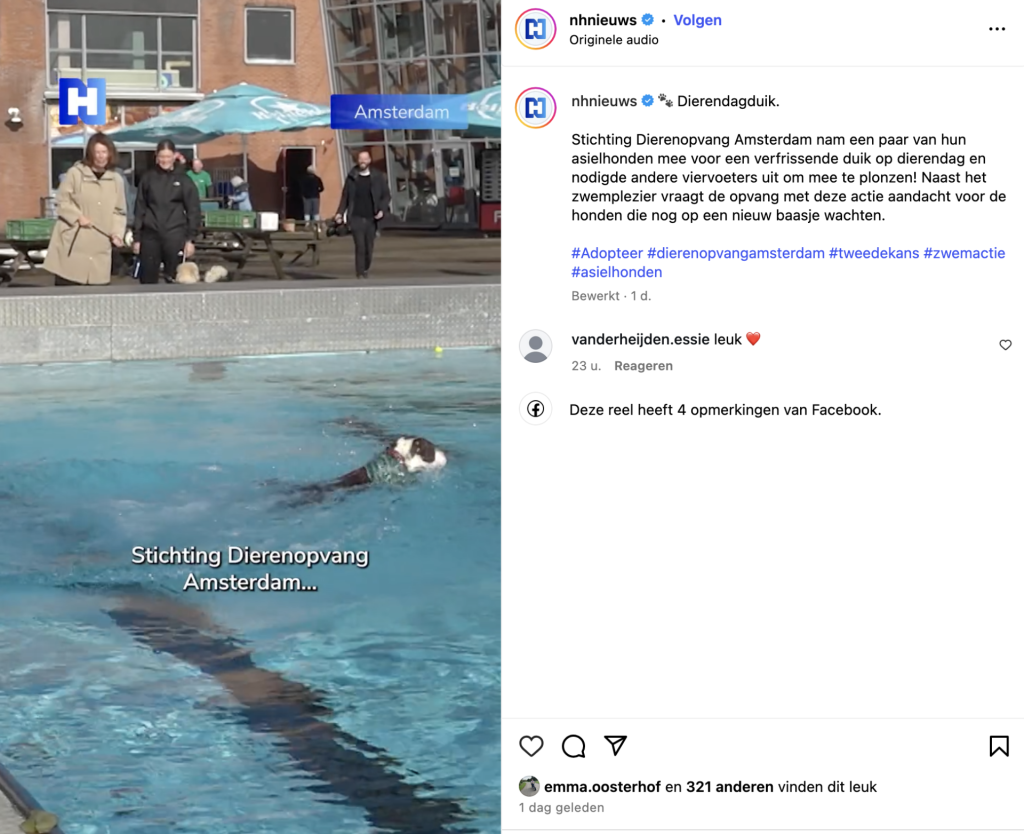This screenshot has height=834, width=1024.
Task: Open the comment bubble icon
Action: (x=573, y=746)
